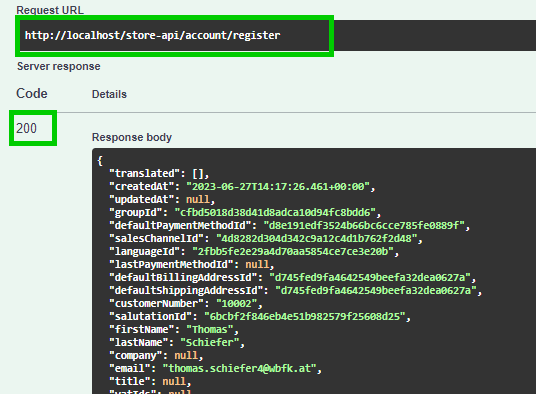The height and width of the screenshot is (394, 536).
Task: Click the defaultPaymentMethodId value
Action: (x=364, y=226)
